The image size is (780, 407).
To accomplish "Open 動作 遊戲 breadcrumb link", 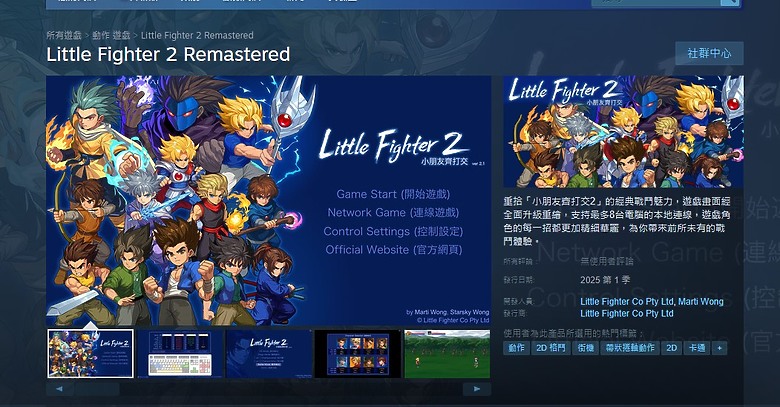I will pos(111,35).
